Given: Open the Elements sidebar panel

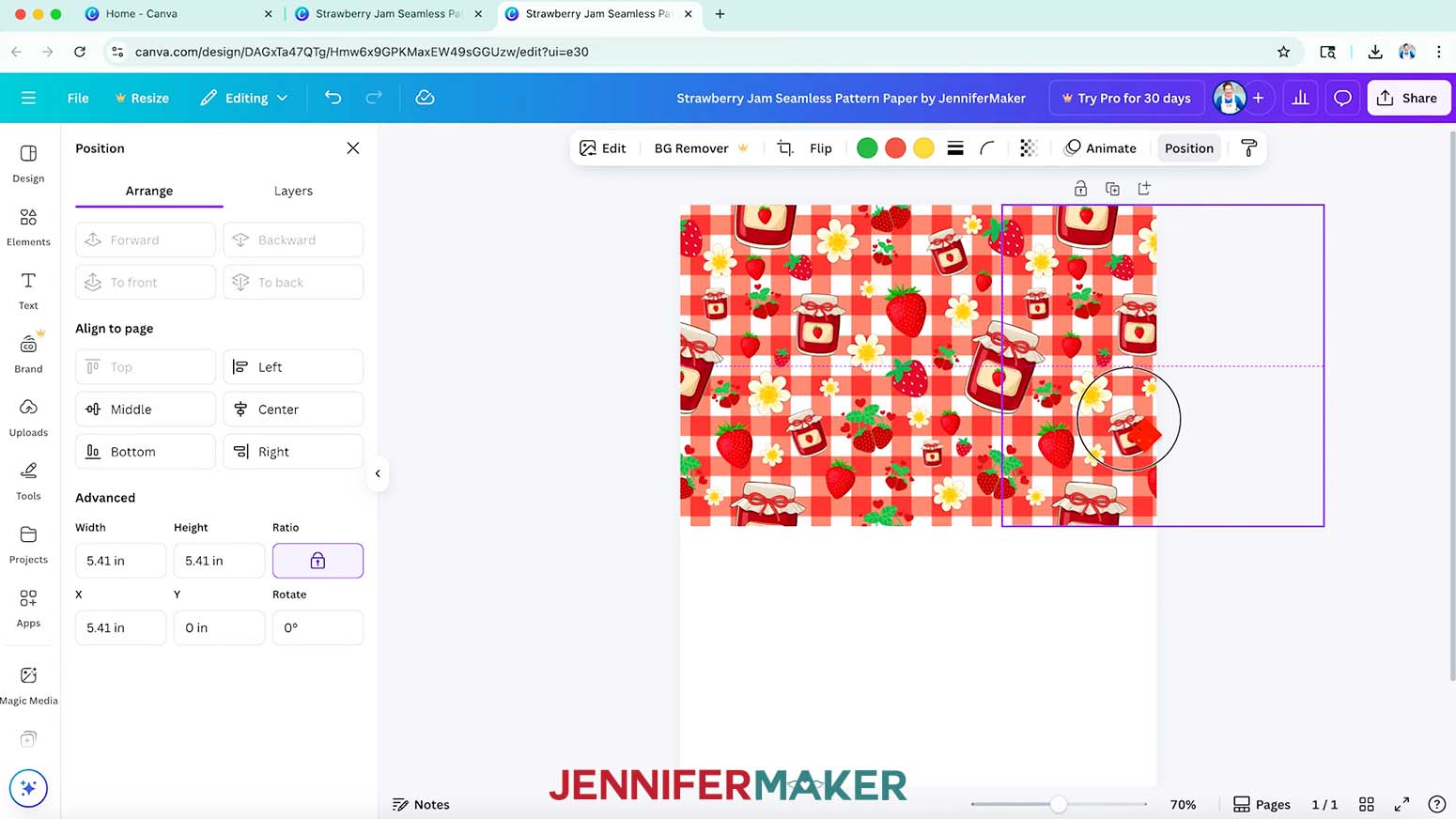Looking at the screenshot, I should click(28, 227).
